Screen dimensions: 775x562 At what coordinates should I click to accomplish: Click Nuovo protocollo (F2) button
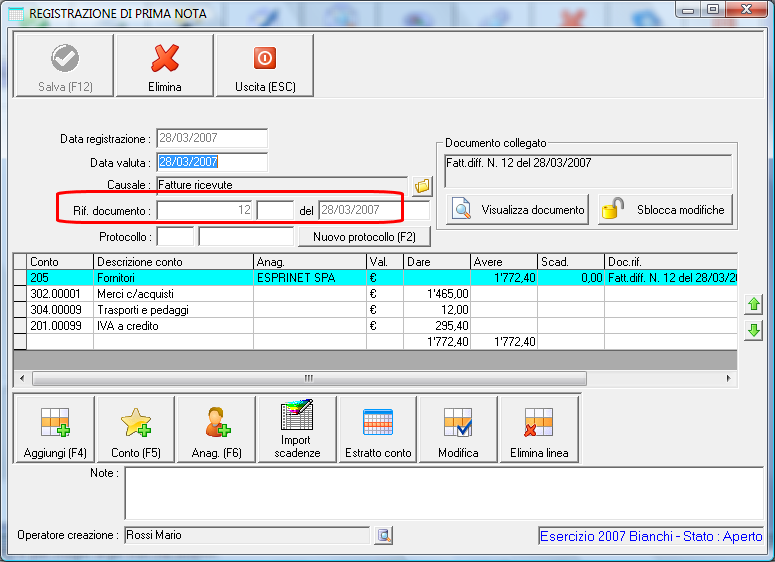pyautogui.click(x=364, y=237)
